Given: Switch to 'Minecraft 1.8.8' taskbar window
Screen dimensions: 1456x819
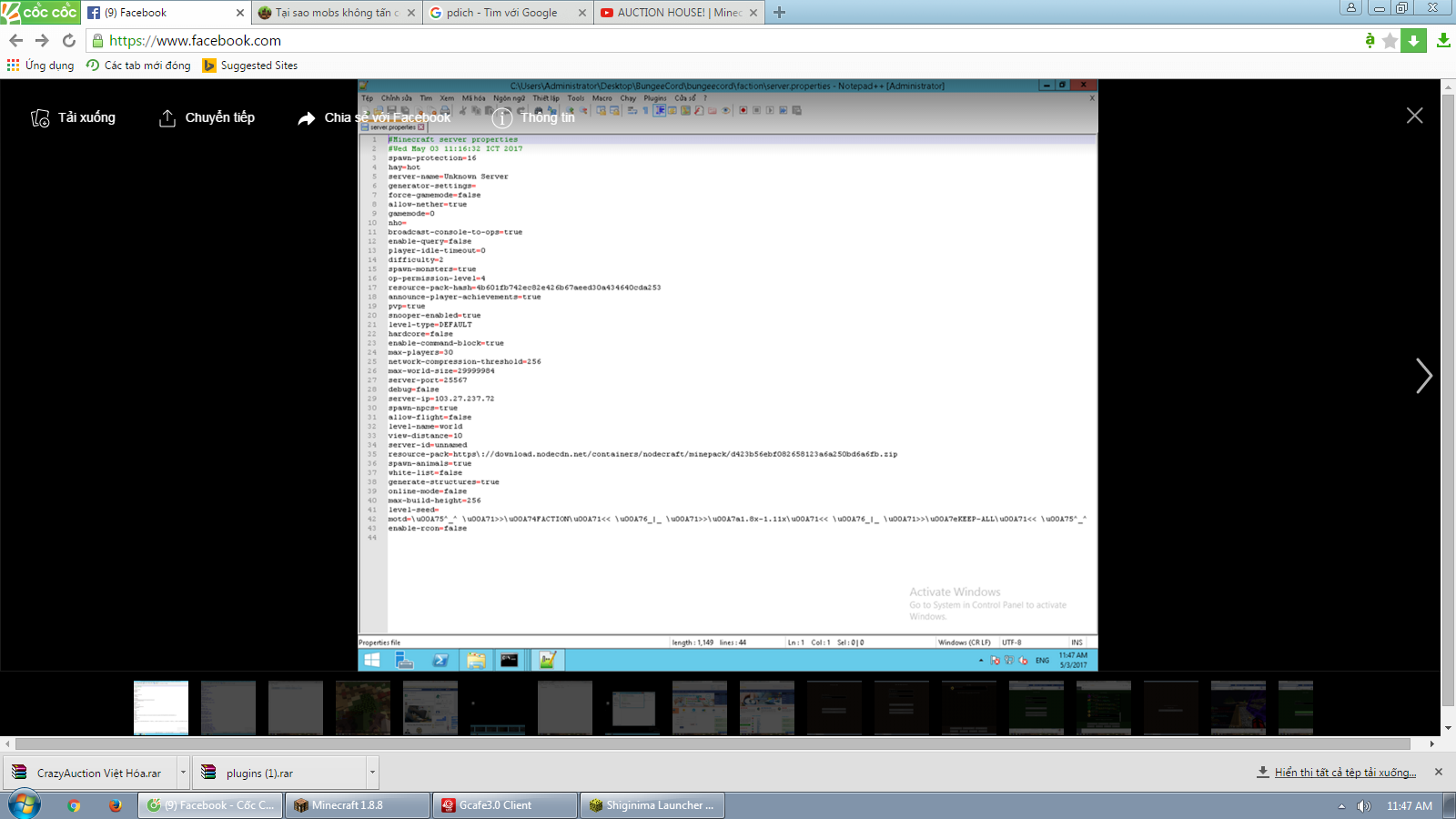Looking at the screenshot, I should click(358, 805).
